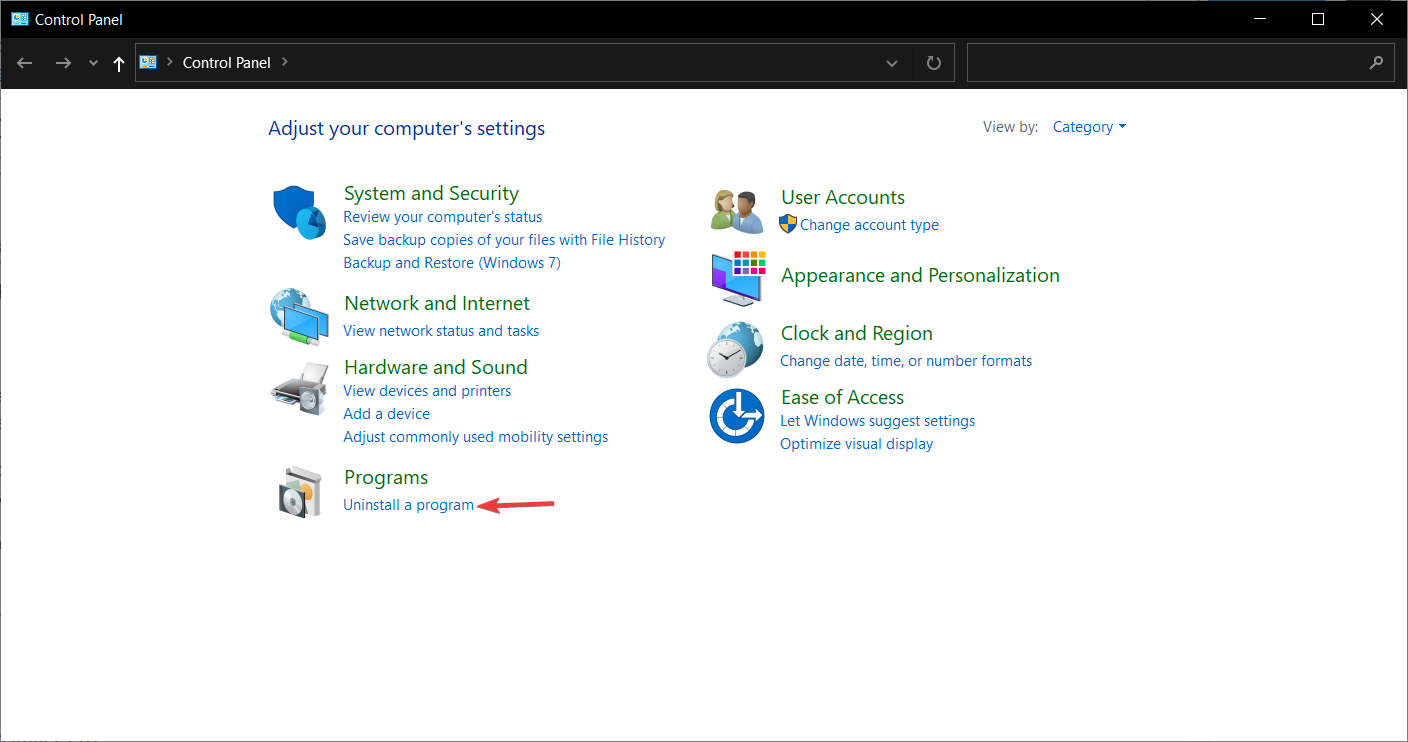1408x742 pixels.
Task: Click the System and Security shield icon
Action: 299,212
